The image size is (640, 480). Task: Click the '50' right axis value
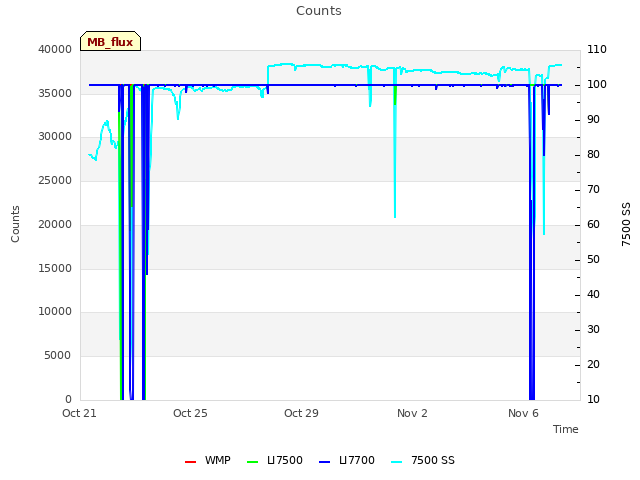593,260
